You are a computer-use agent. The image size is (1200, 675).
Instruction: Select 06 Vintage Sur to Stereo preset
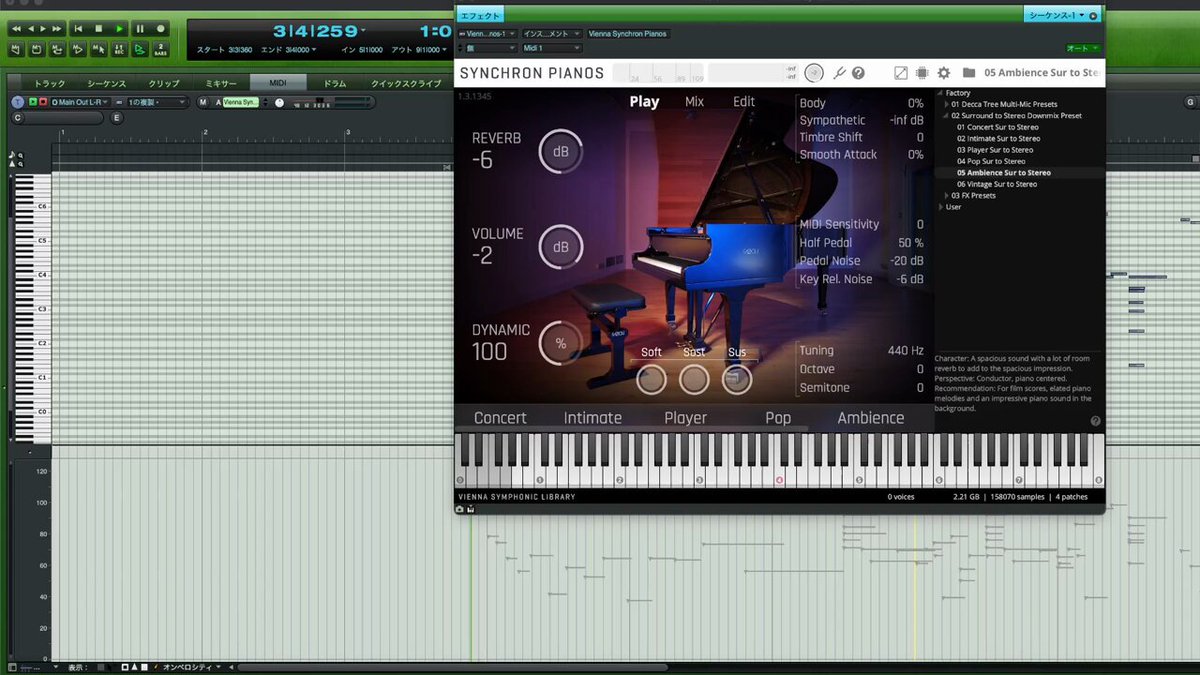(x=996, y=184)
